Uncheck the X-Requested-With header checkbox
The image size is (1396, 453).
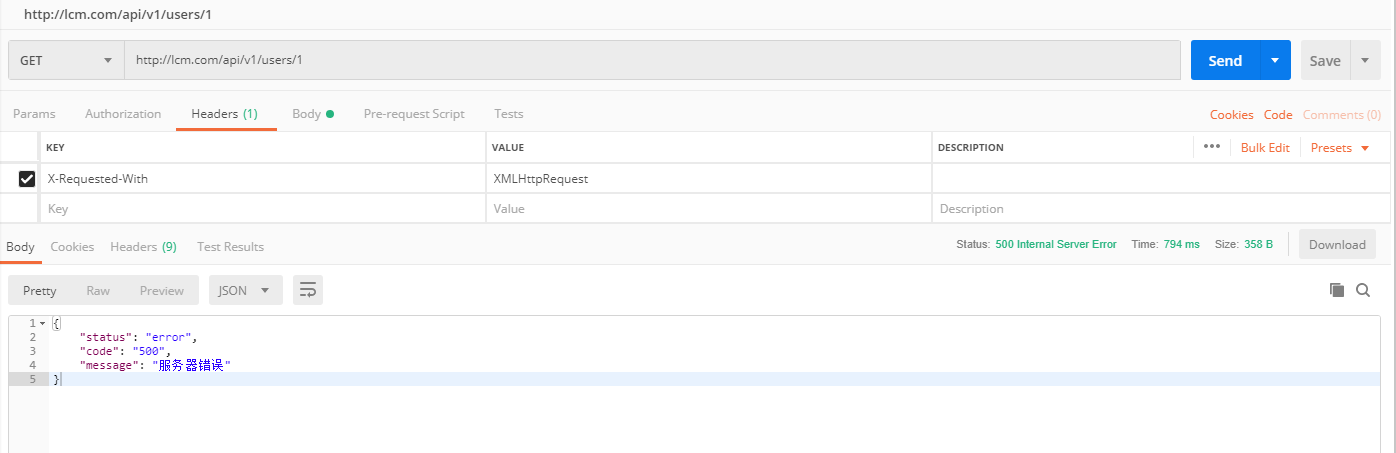(27, 179)
